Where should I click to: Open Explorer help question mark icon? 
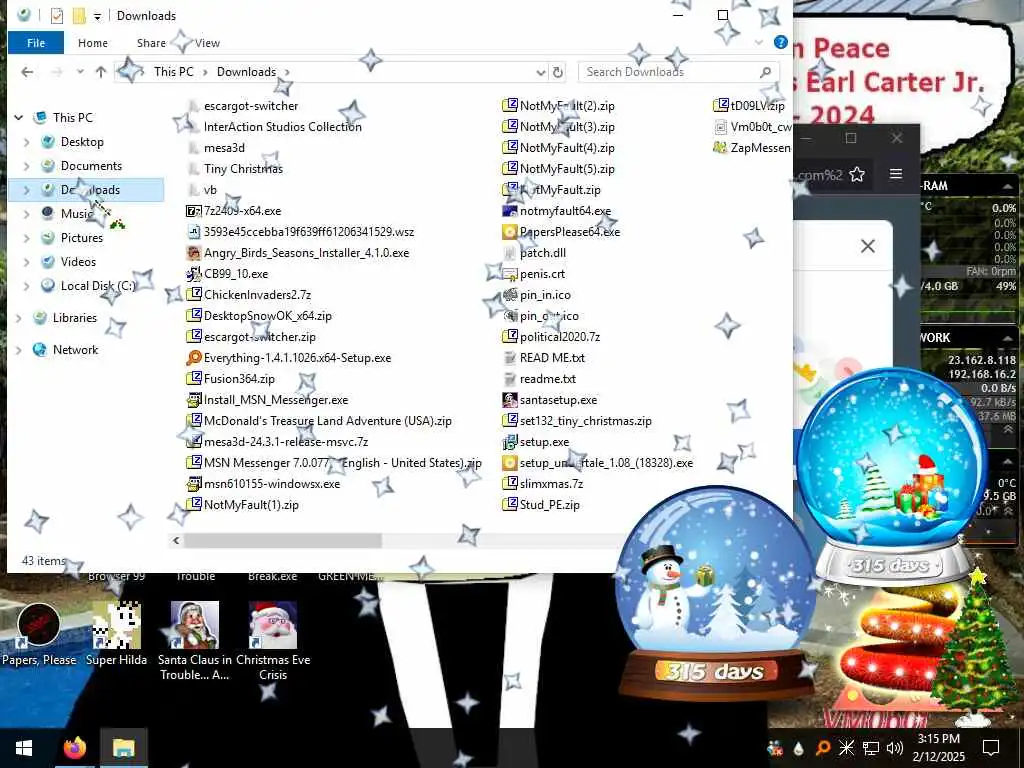tap(780, 42)
